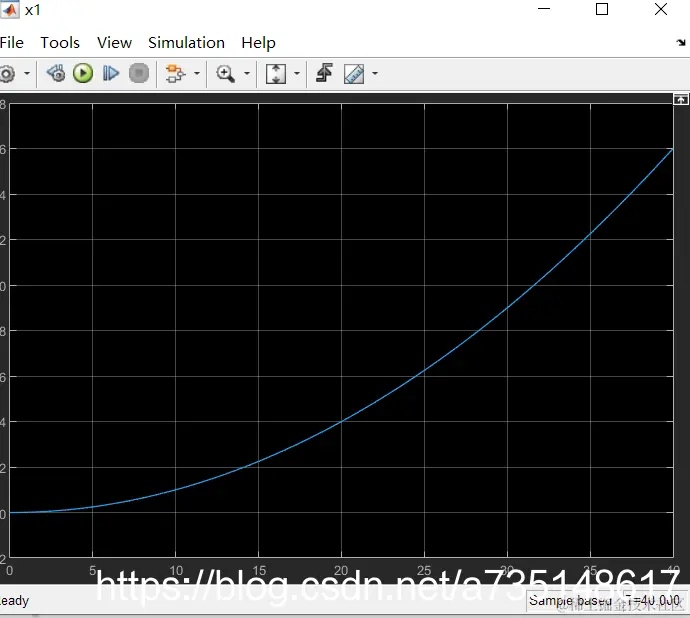690x618 pixels.
Task: Open the View menu
Action: coord(114,43)
